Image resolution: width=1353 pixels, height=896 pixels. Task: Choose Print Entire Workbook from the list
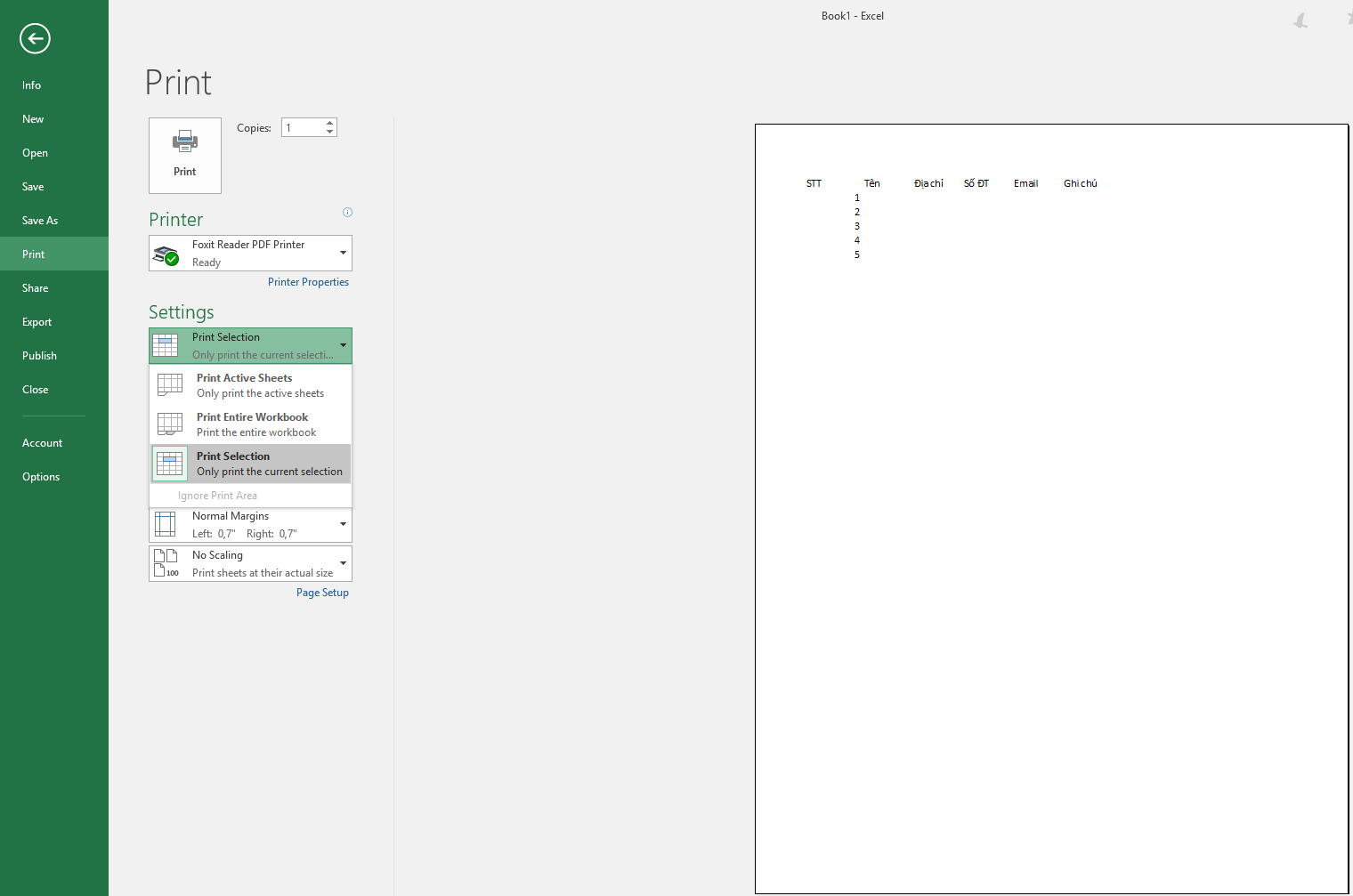coord(250,424)
